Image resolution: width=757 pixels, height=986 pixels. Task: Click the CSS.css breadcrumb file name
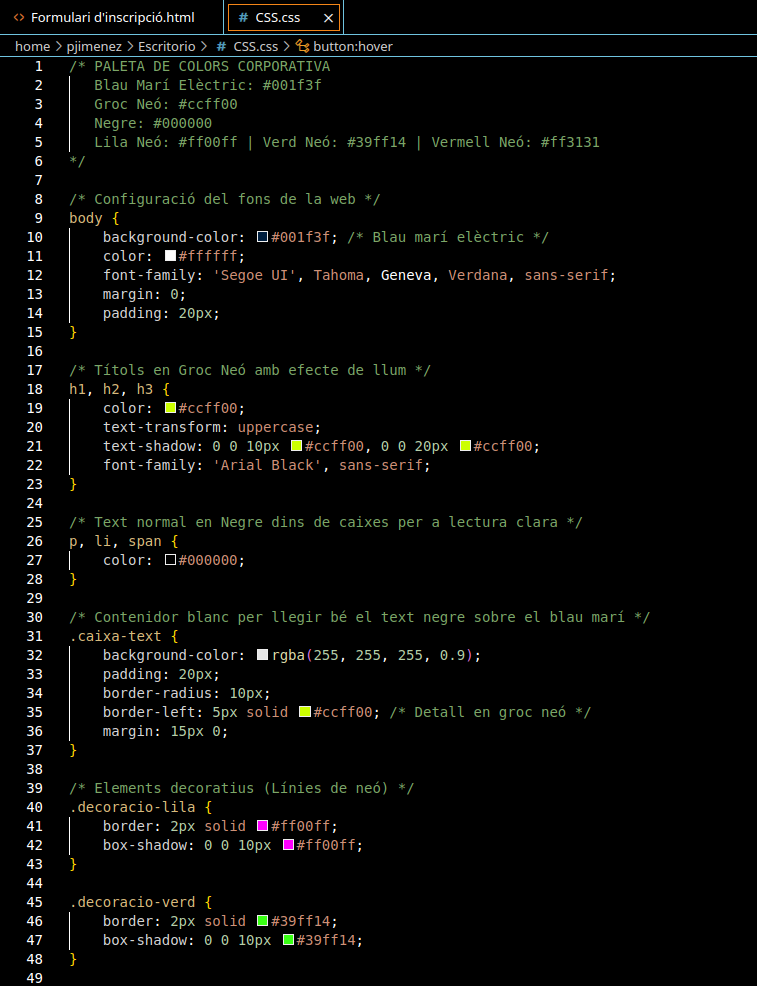[255, 46]
